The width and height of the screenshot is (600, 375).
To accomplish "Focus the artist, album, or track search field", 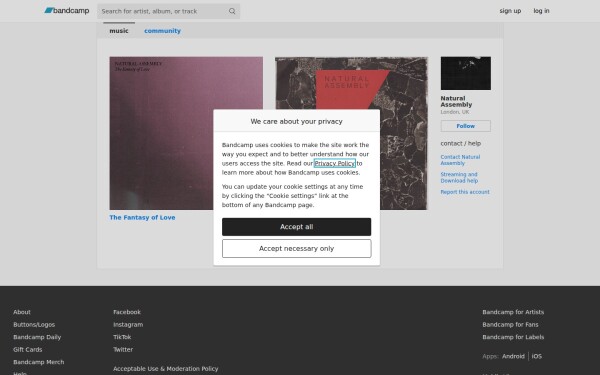I will click(x=168, y=11).
